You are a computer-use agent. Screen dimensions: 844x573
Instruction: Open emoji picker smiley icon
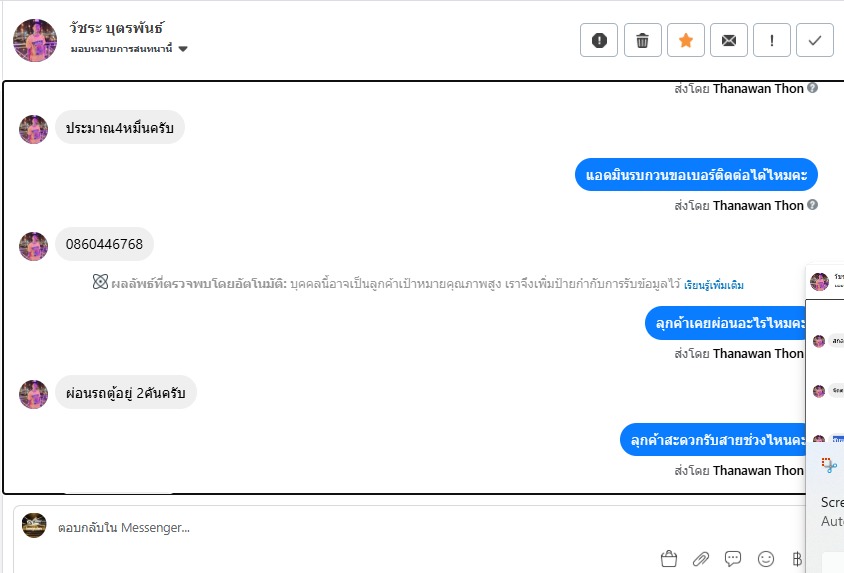click(x=766, y=558)
